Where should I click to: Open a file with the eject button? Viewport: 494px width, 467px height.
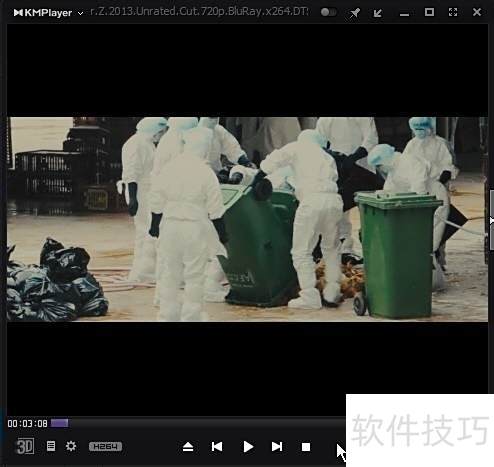pos(188,447)
